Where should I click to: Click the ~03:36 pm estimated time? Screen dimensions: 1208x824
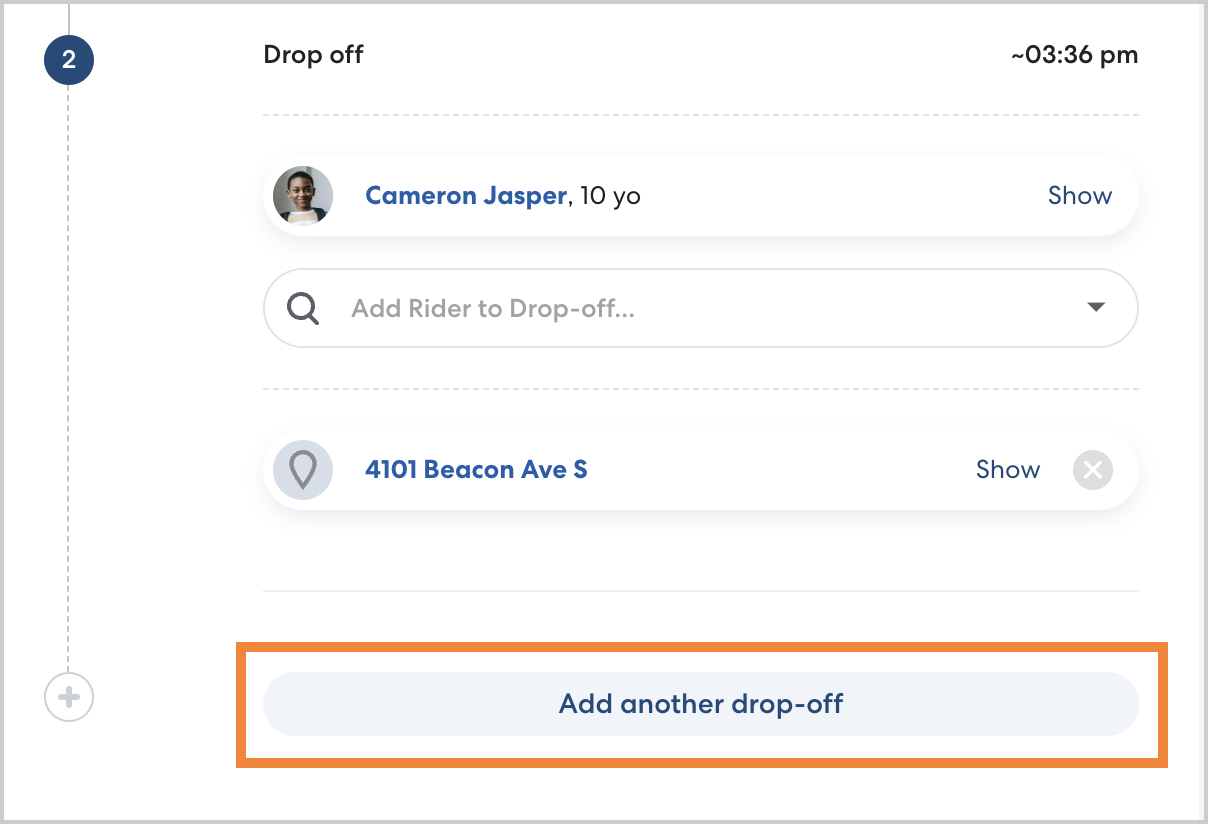(x=1074, y=55)
